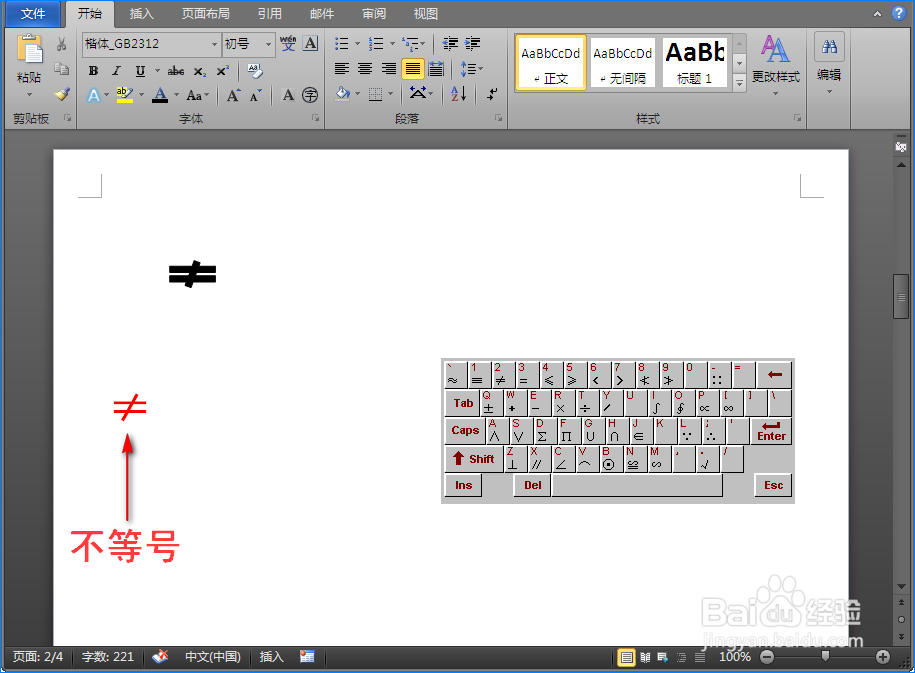Expand the line spacing dropdown
Viewport: 915px width, 673px height.
click(471, 67)
